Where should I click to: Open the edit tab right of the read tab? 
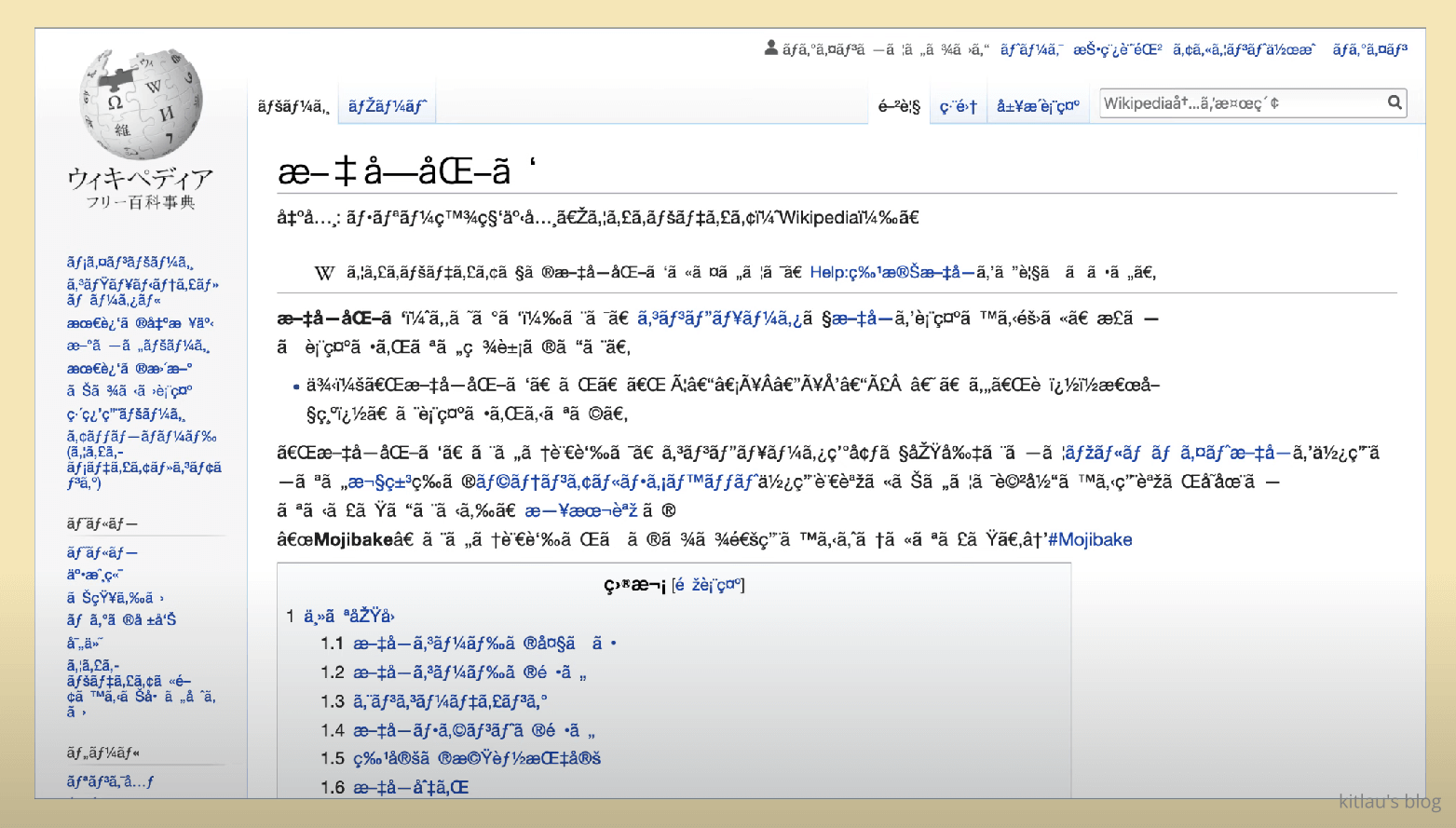click(958, 106)
